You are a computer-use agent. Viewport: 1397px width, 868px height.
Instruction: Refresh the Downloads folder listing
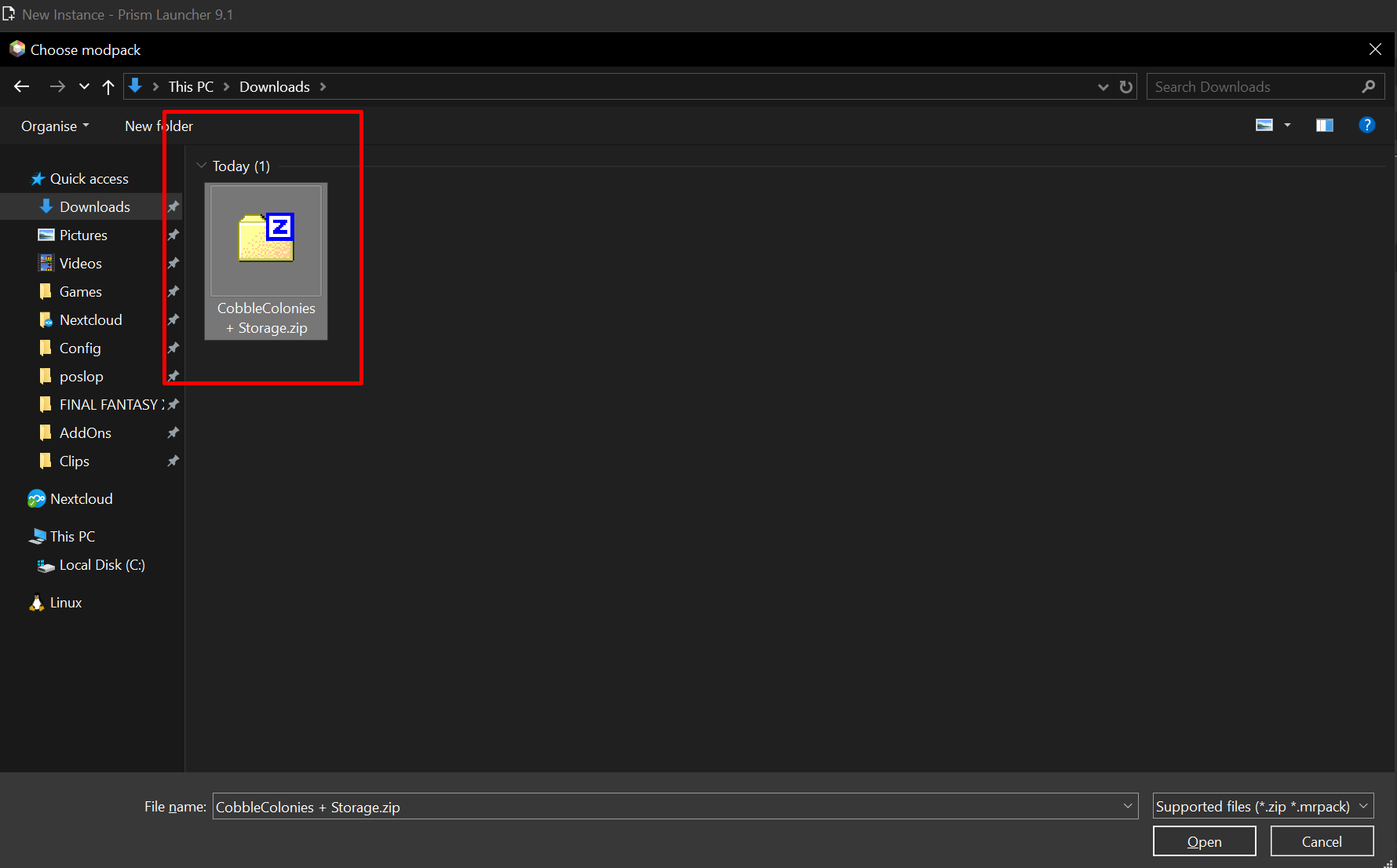(x=1126, y=87)
